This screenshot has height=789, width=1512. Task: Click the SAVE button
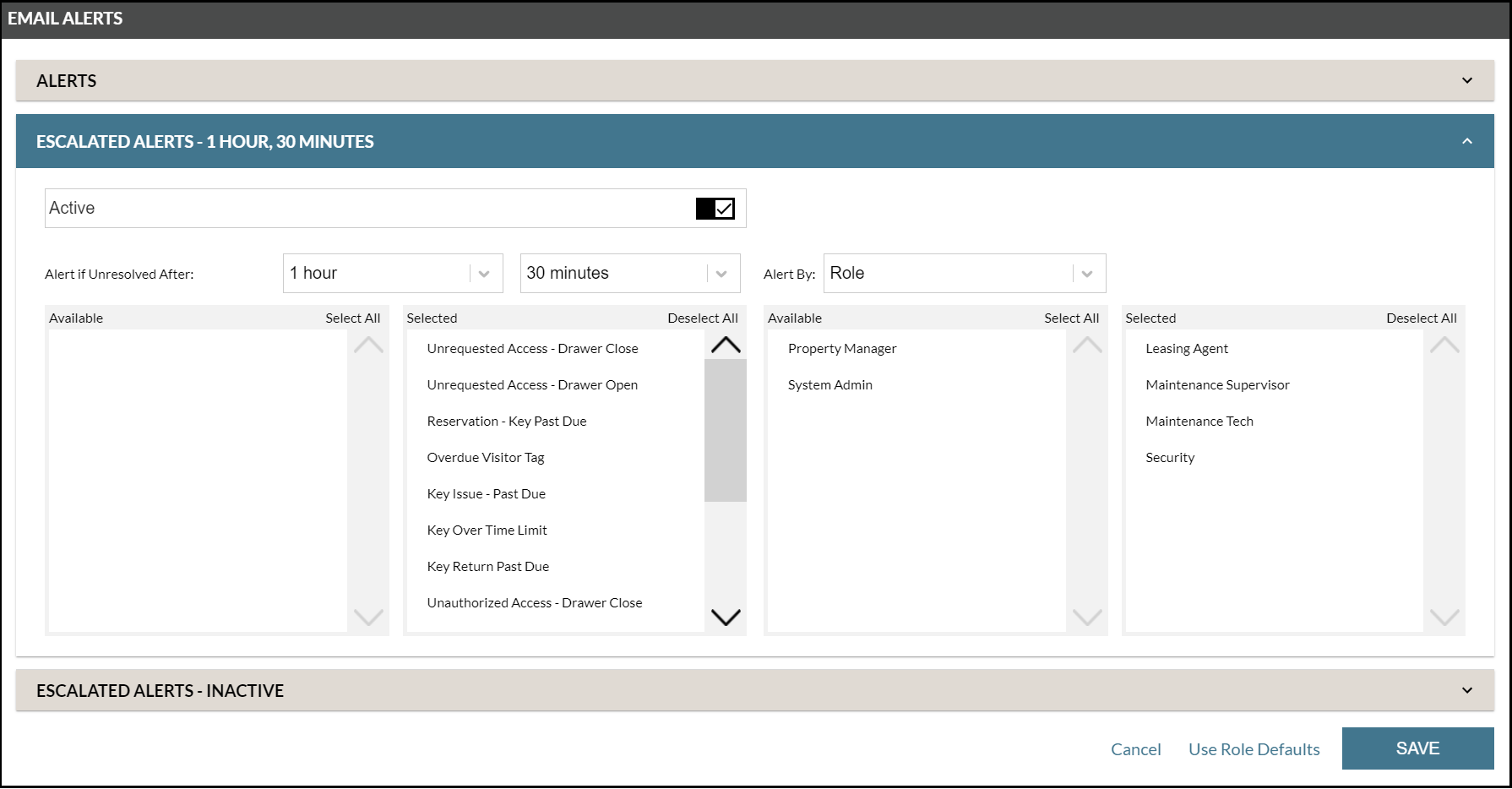click(x=1417, y=748)
